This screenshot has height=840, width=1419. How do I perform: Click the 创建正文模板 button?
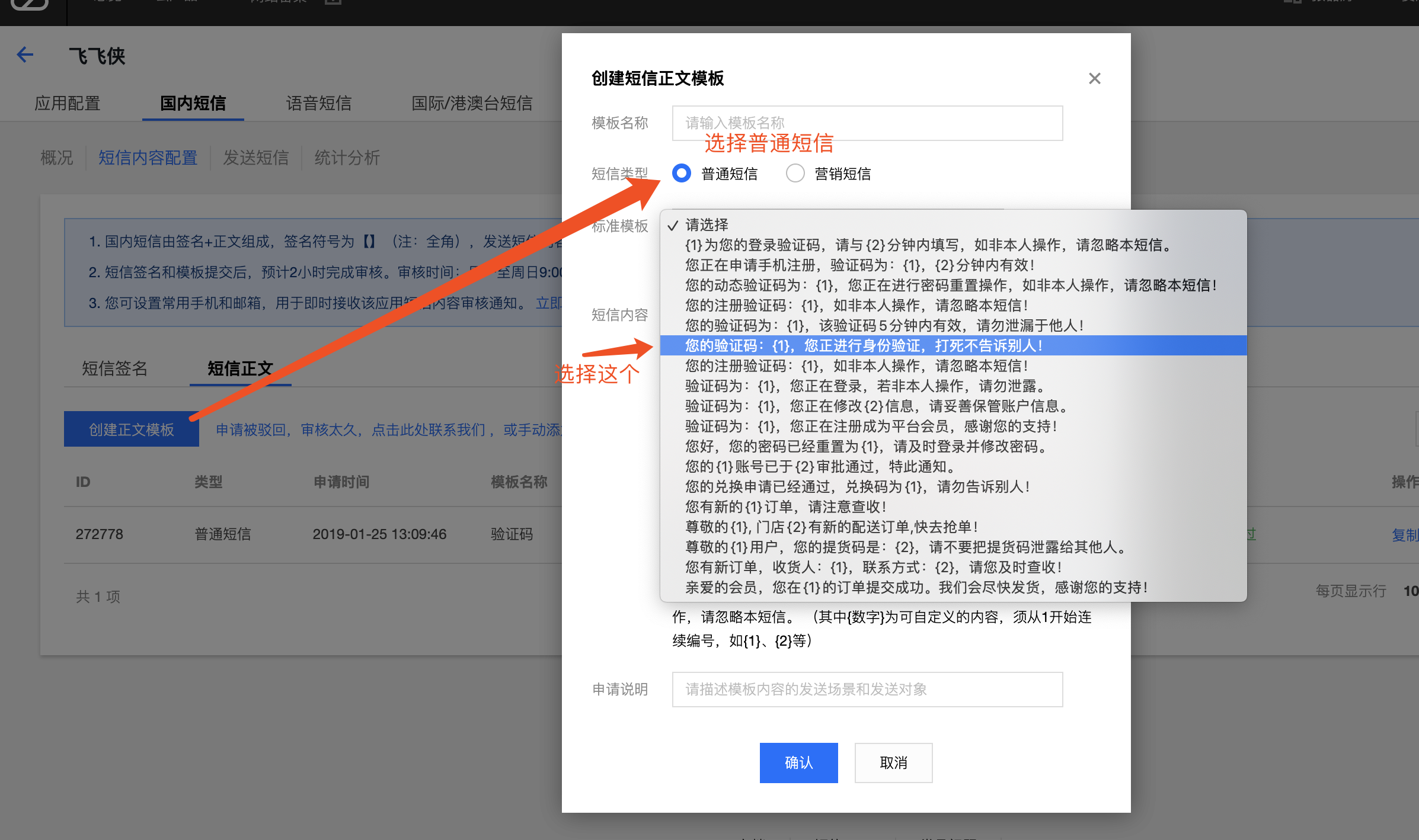[132, 429]
